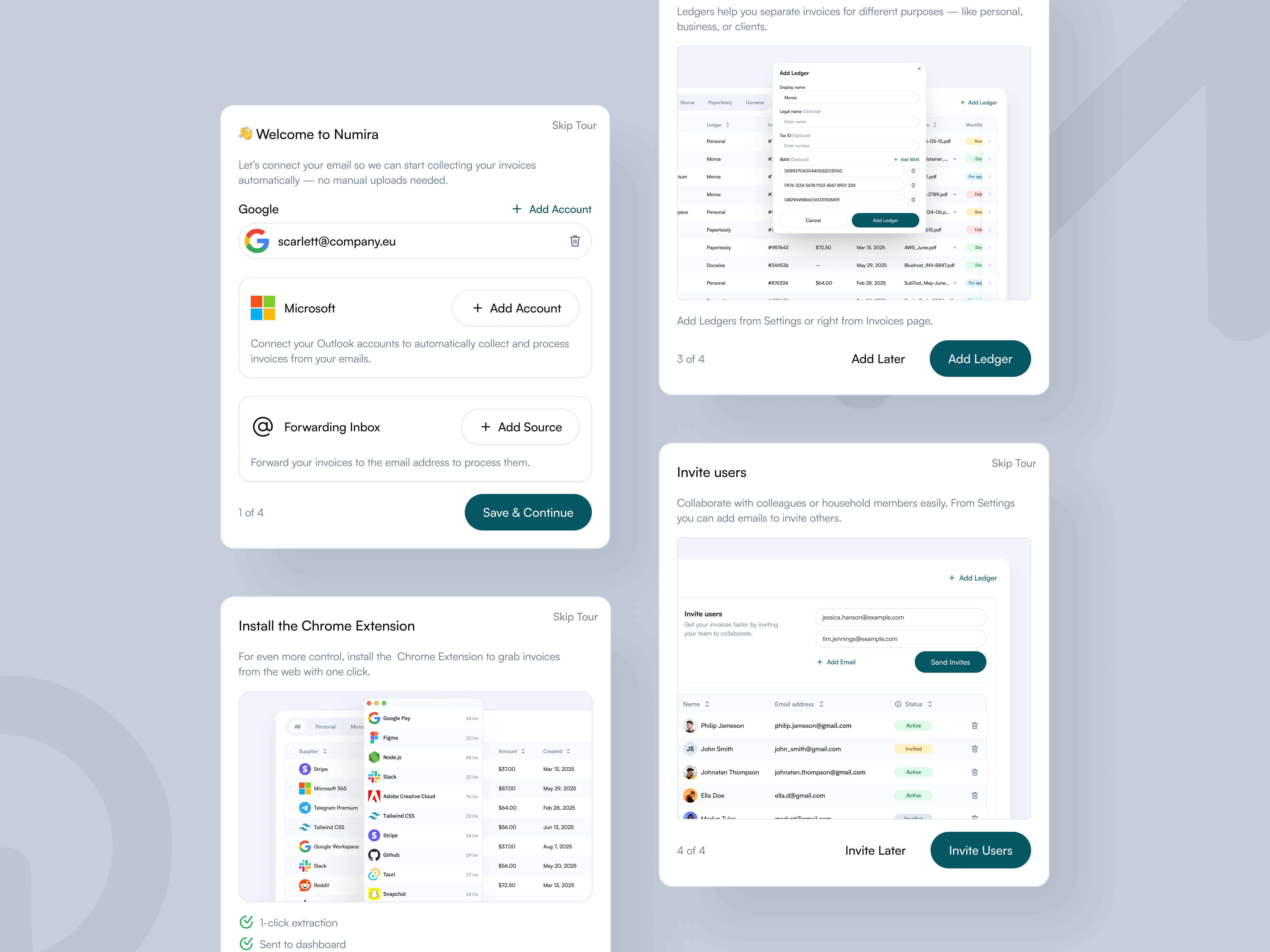Click the Github icon in the extension popup
The image size is (1270, 952).
[374, 855]
